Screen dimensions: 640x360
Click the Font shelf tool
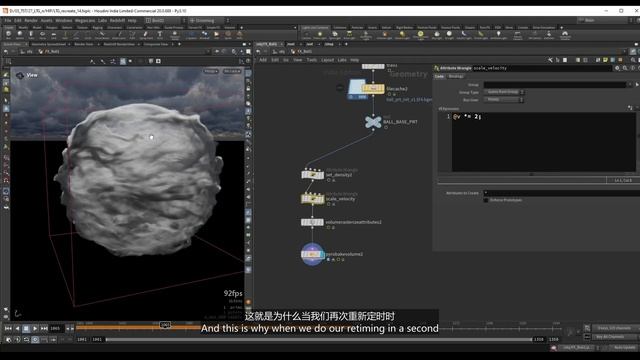(160, 35)
